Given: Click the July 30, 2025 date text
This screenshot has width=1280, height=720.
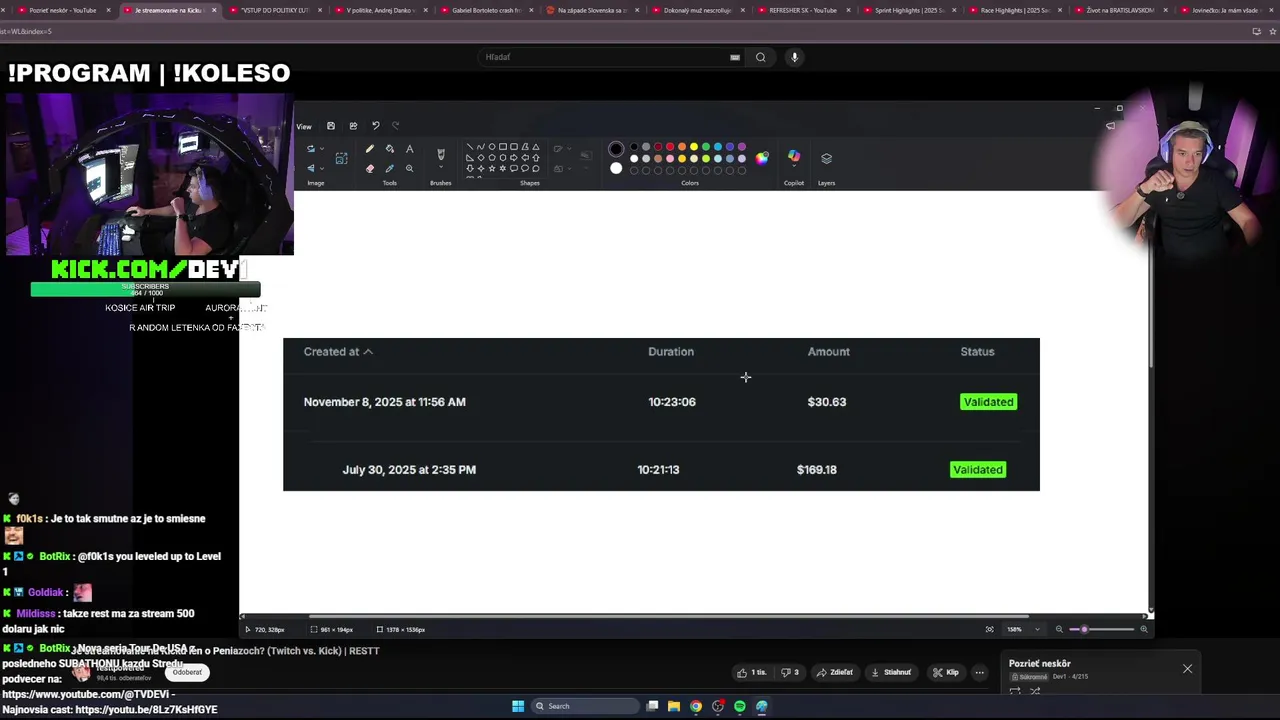Looking at the screenshot, I should [409, 470].
